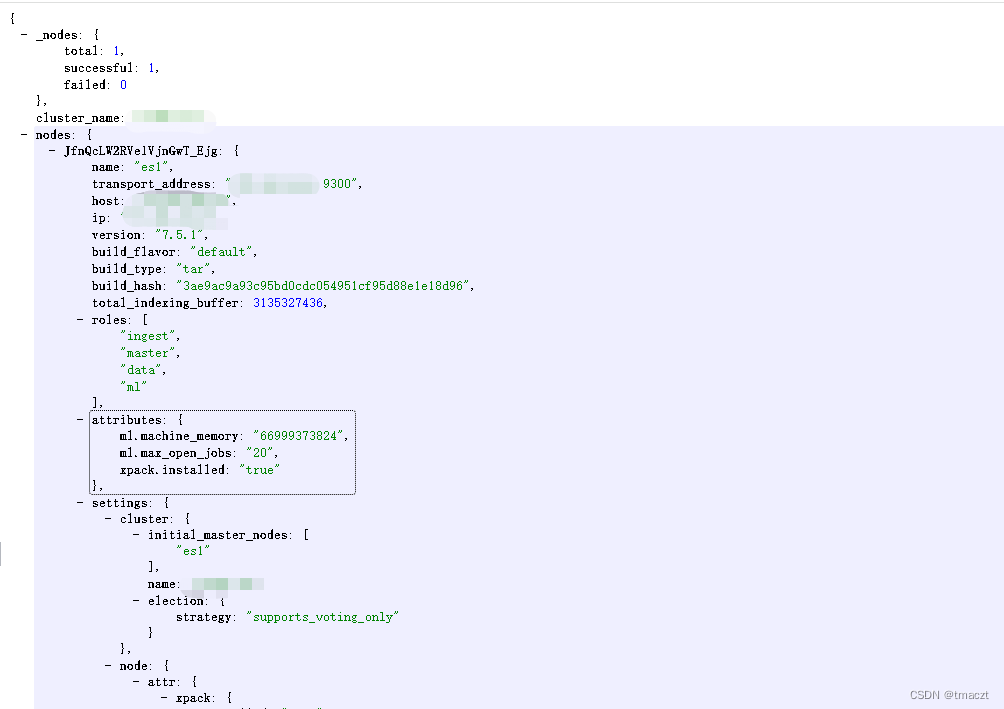Click the build_hash key
This screenshot has width=1004, height=709.
127,286
